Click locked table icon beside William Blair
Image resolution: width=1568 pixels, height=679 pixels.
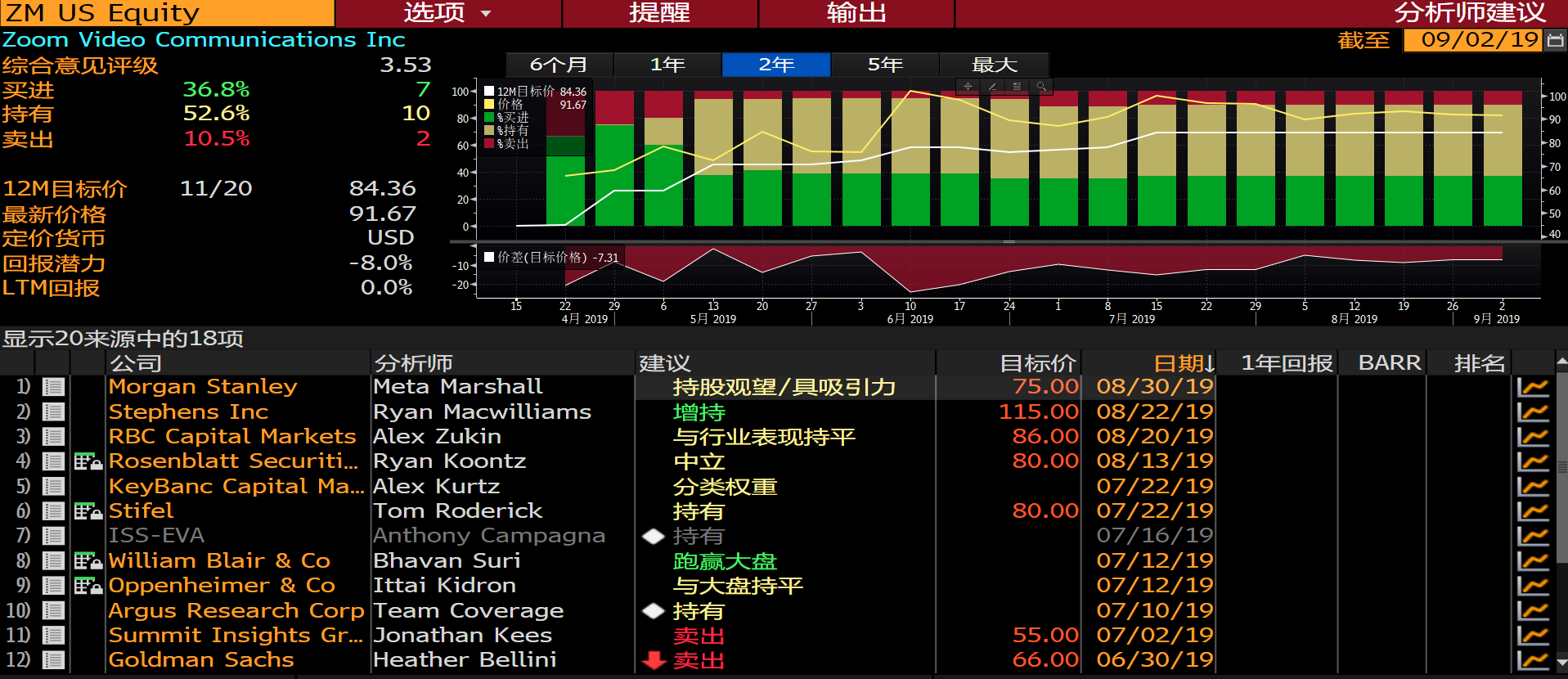pos(88,561)
